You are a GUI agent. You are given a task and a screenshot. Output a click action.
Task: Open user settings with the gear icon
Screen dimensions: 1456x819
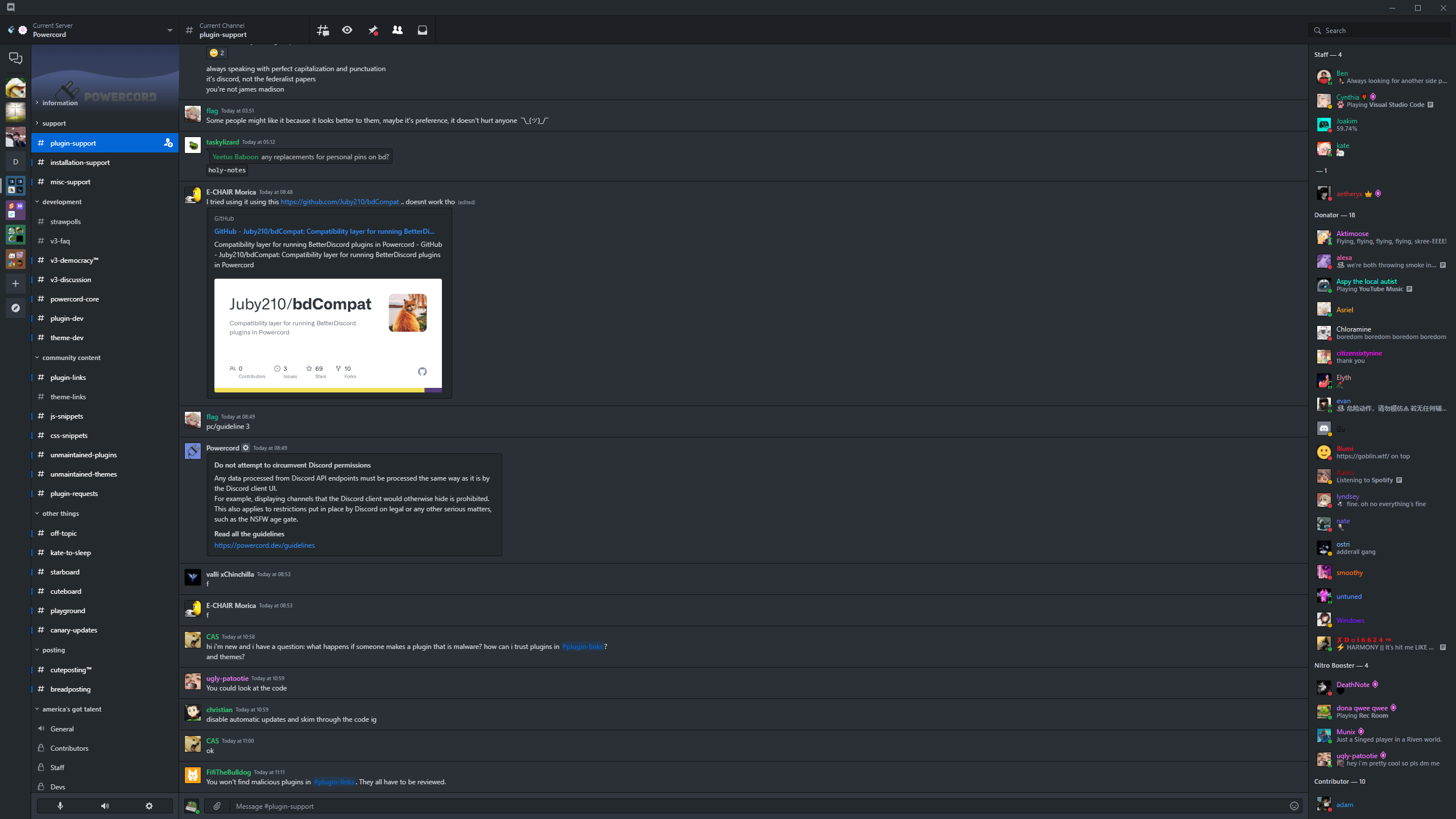click(x=148, y=805)
